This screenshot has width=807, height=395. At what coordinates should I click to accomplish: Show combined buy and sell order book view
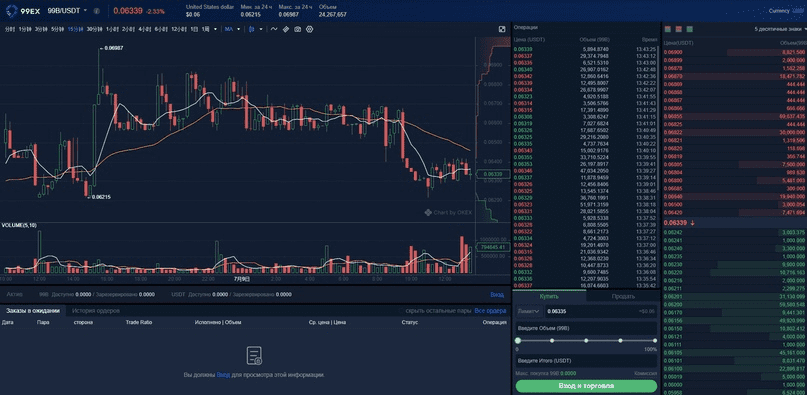[669, 29]
